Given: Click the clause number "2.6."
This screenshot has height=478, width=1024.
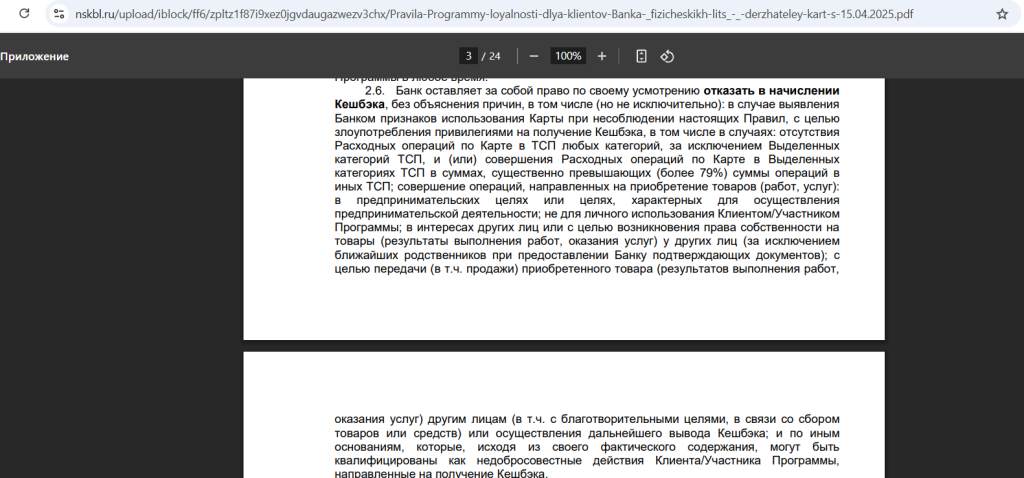Looking at the screenshot, I should (x=375, y=90).
